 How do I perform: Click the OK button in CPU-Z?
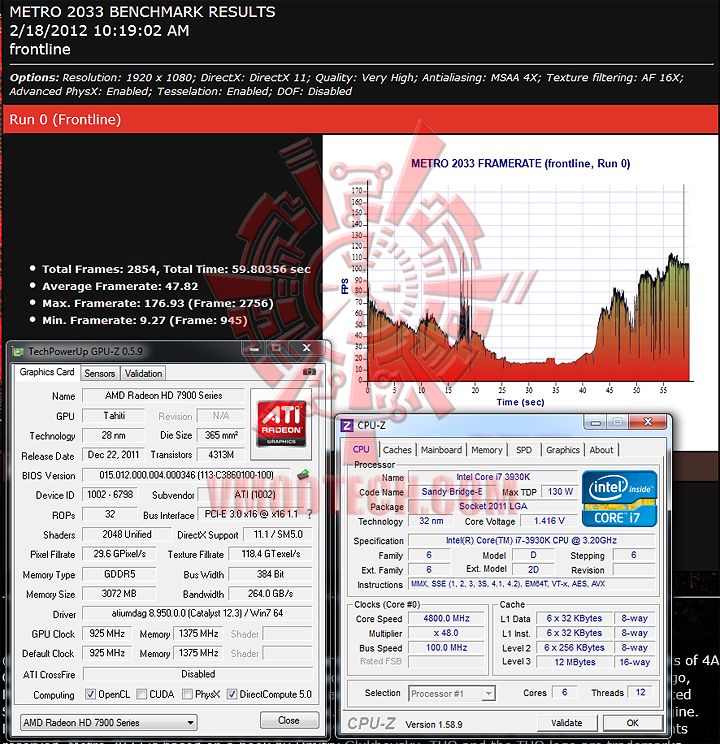coord(633,723)
